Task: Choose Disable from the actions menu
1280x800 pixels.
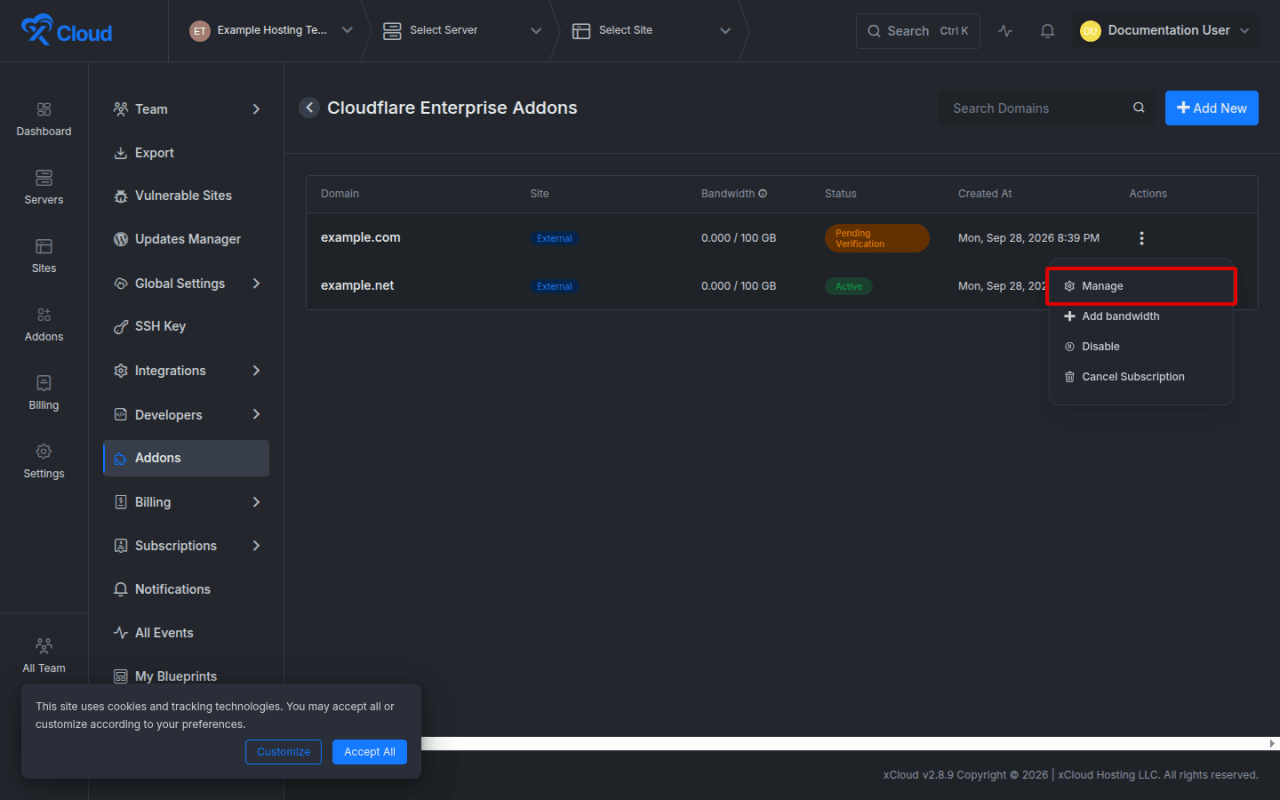Action: (1141, 346)
